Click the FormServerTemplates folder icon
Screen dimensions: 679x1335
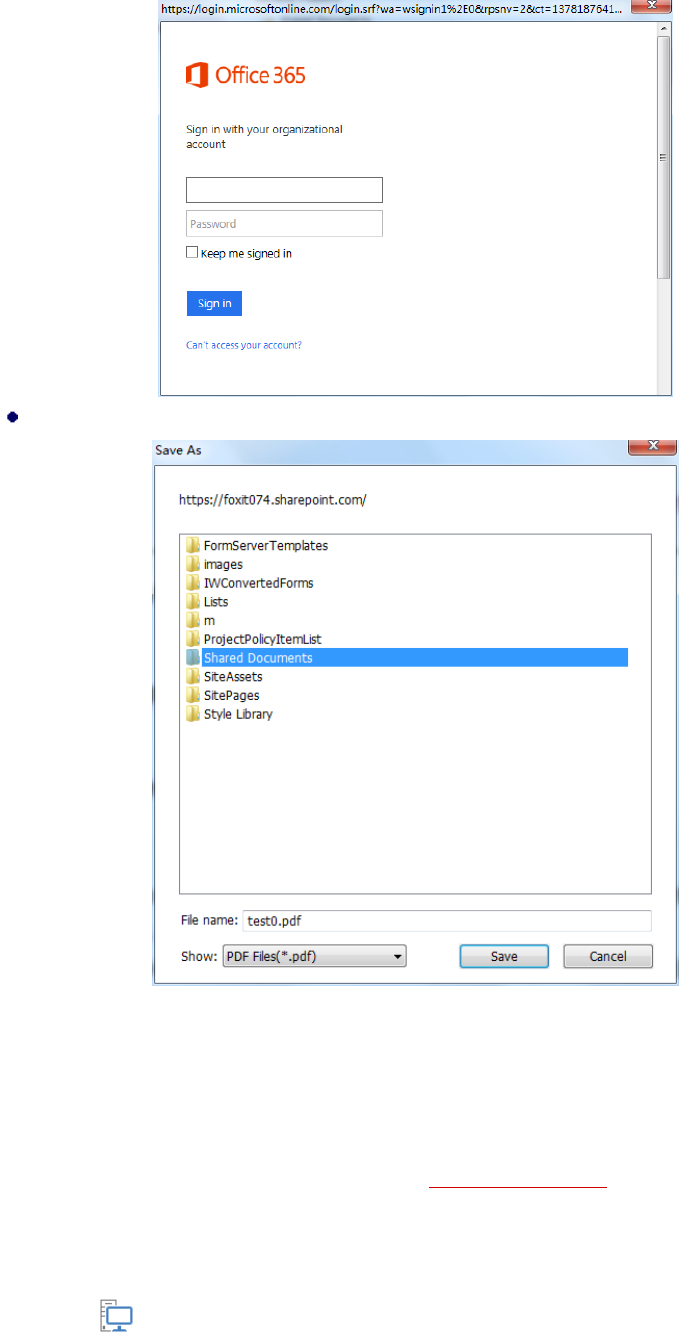click(x=193, y=546)
